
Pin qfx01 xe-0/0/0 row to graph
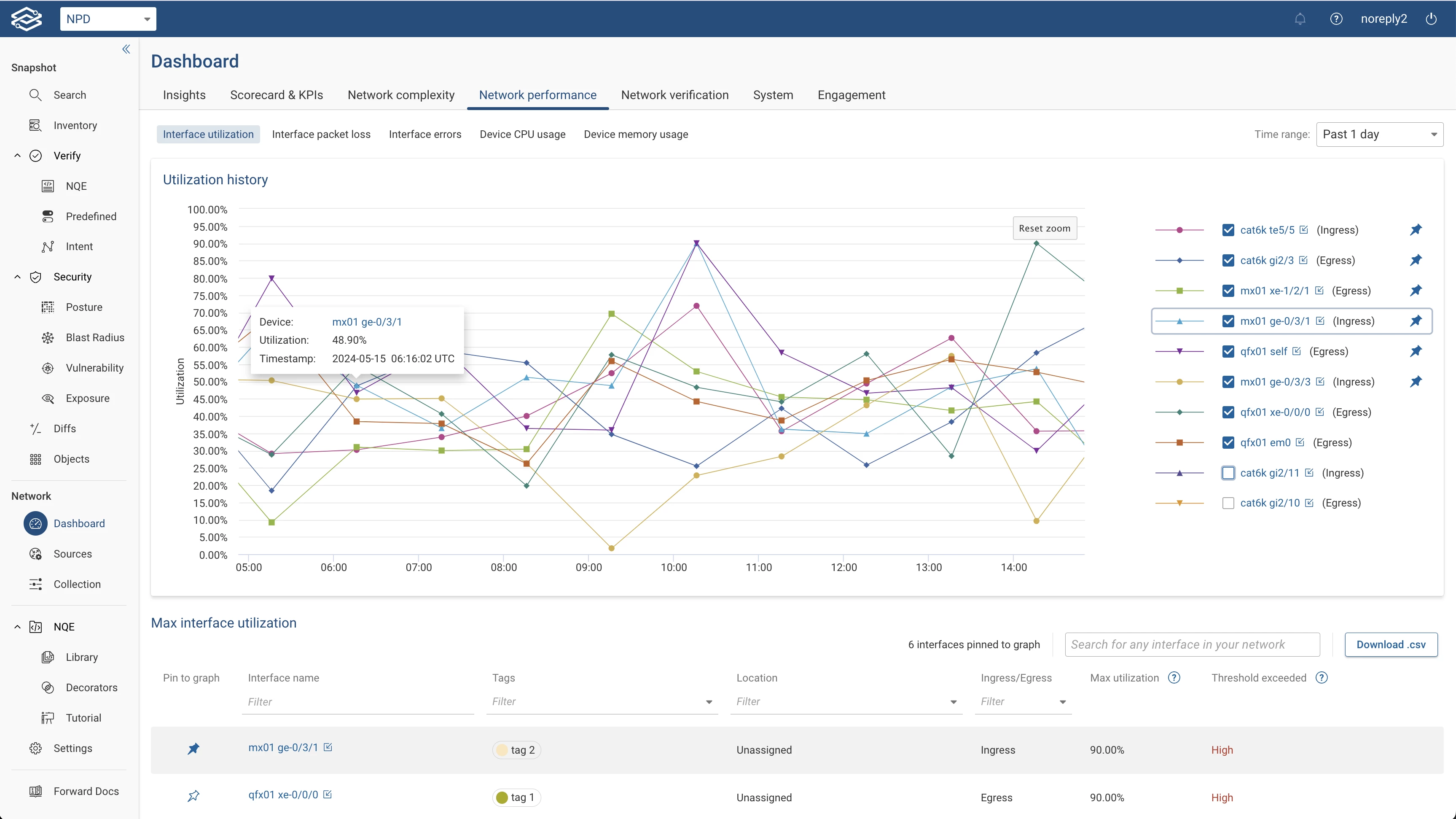tap(193, 796)
